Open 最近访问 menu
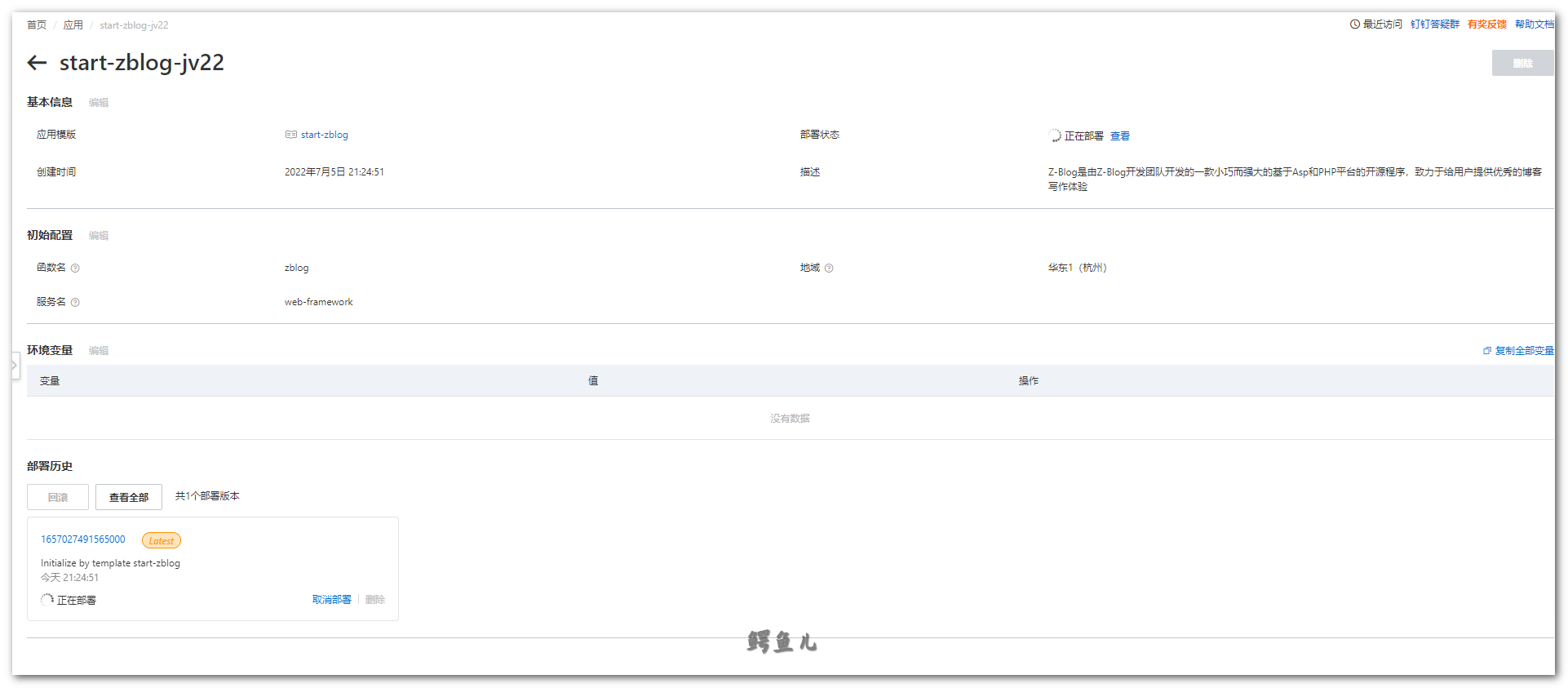Viewport: 1568px width, 688px height. [1376, 24]
